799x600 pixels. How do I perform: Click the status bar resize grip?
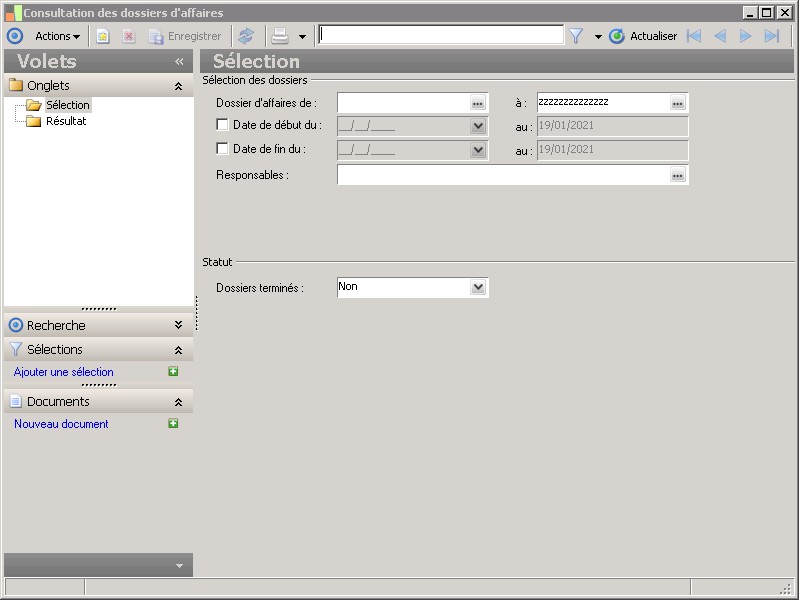tap(786, 588)
